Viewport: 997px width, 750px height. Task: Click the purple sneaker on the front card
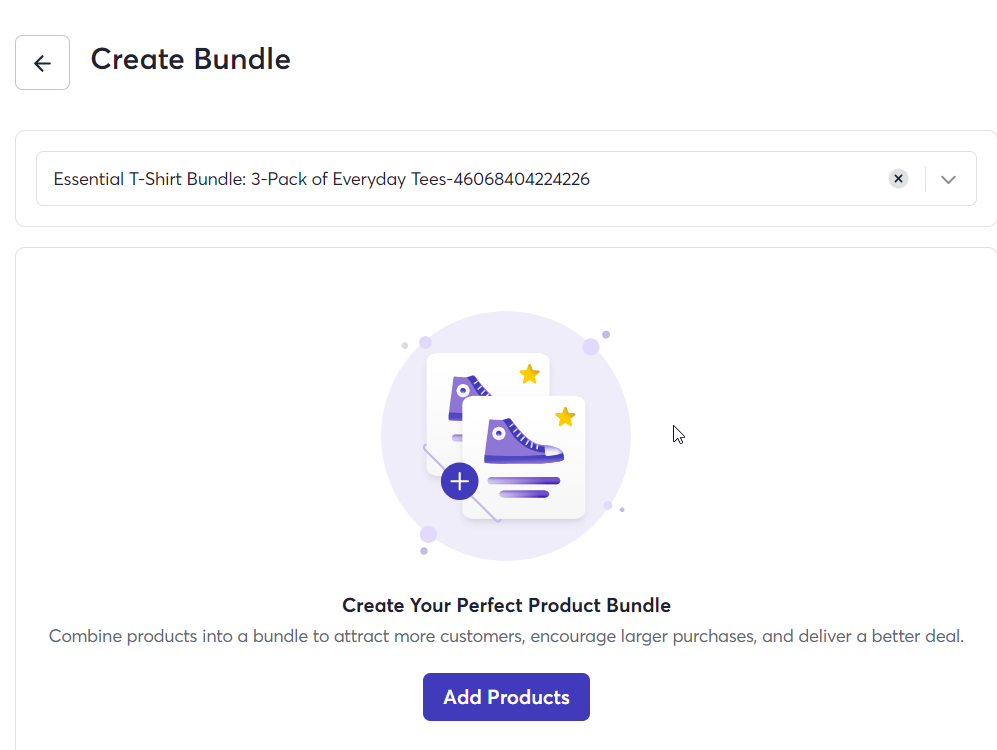coord(523,440)
